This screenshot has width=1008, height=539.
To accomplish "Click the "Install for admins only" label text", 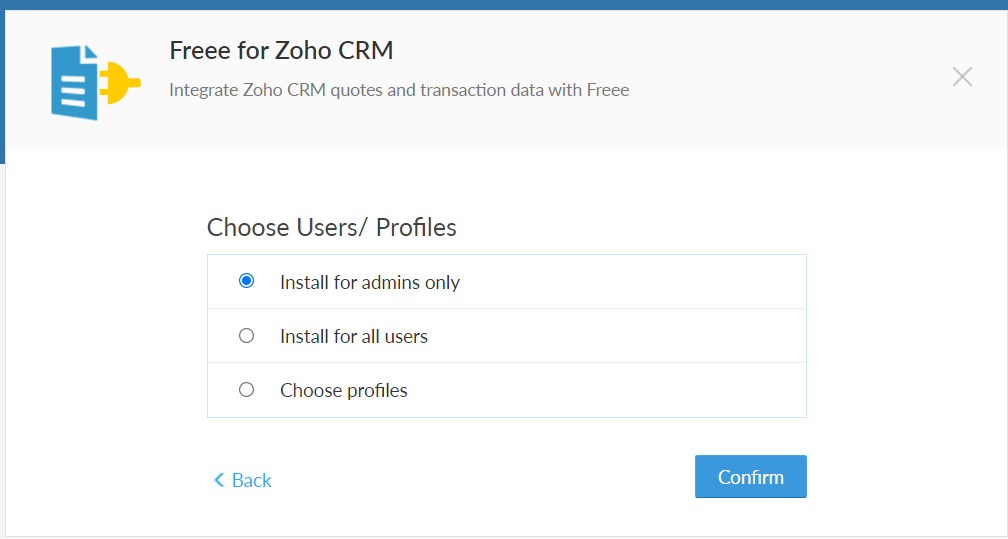I will pyautogui.click(x=370, y=283).
